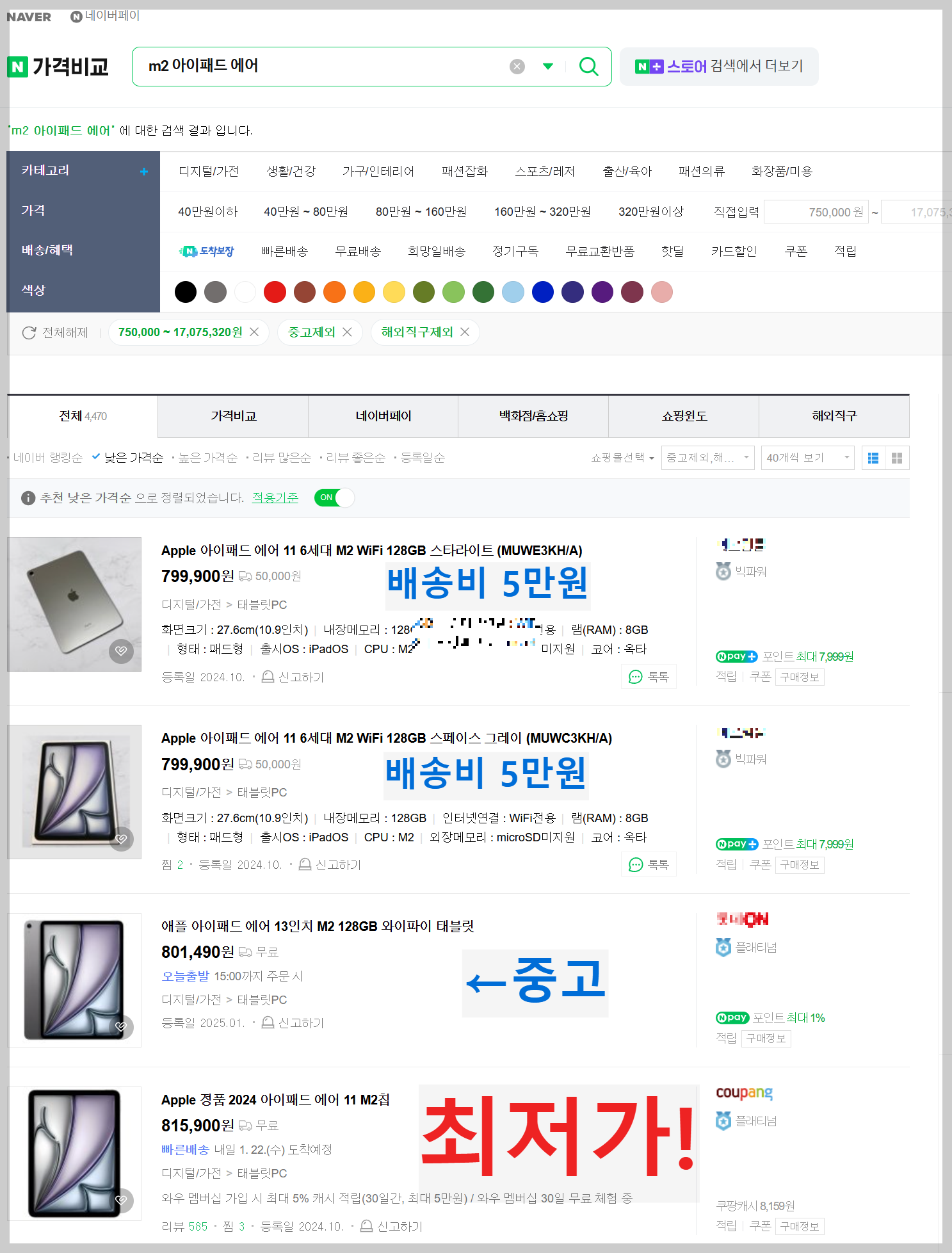This screenshot has width=952, height=1253.
Task: Open the 스타라이트 iPad Air product title
Action: [x=371, y=551]
